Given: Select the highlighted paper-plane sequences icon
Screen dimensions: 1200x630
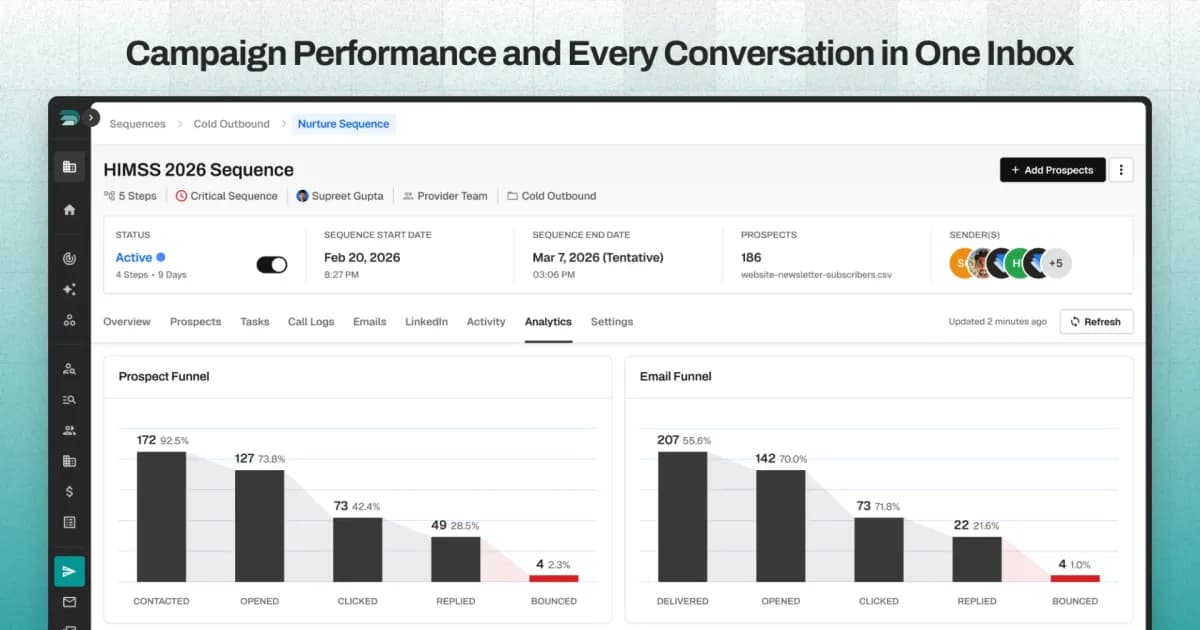Looking at the screenshot, I should (x=69, y=571).
